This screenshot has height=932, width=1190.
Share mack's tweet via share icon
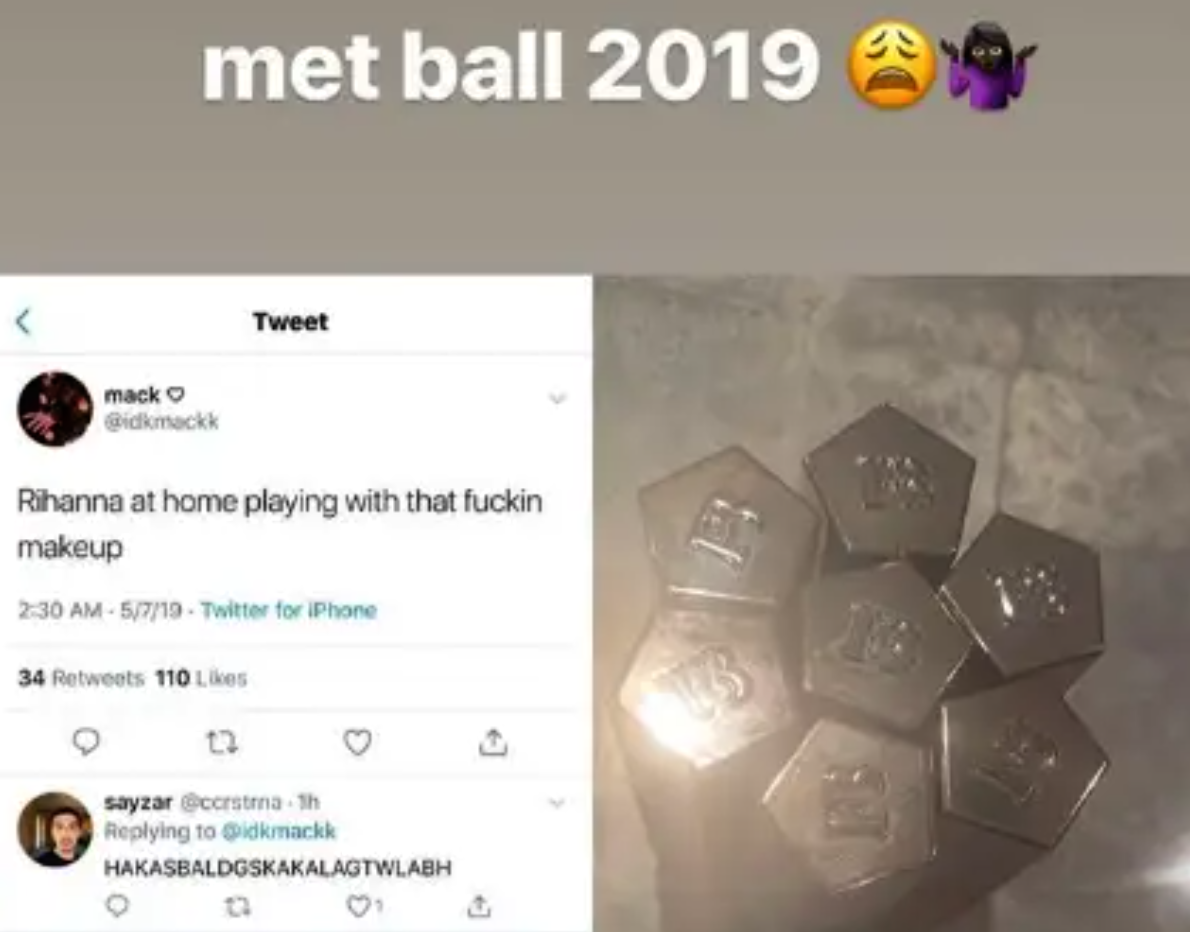[x=493, y=742]
